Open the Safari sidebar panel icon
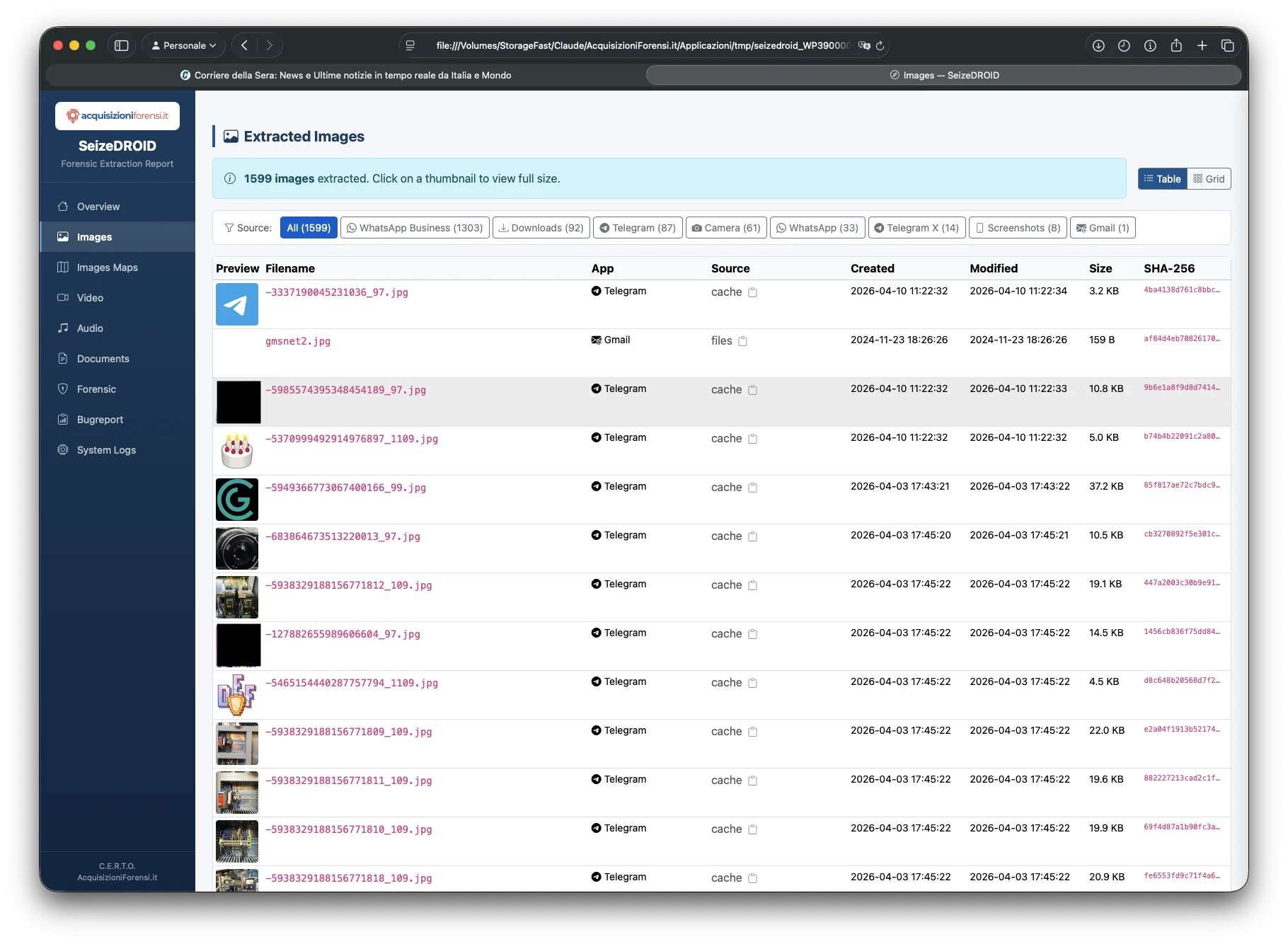The image size is (1288, 944). point(122,45)
